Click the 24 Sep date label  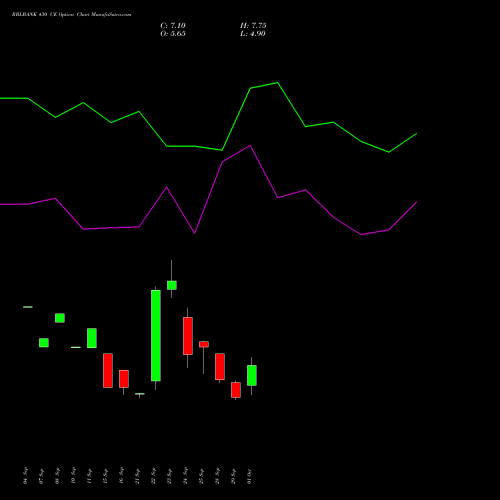tap(186, 476)
